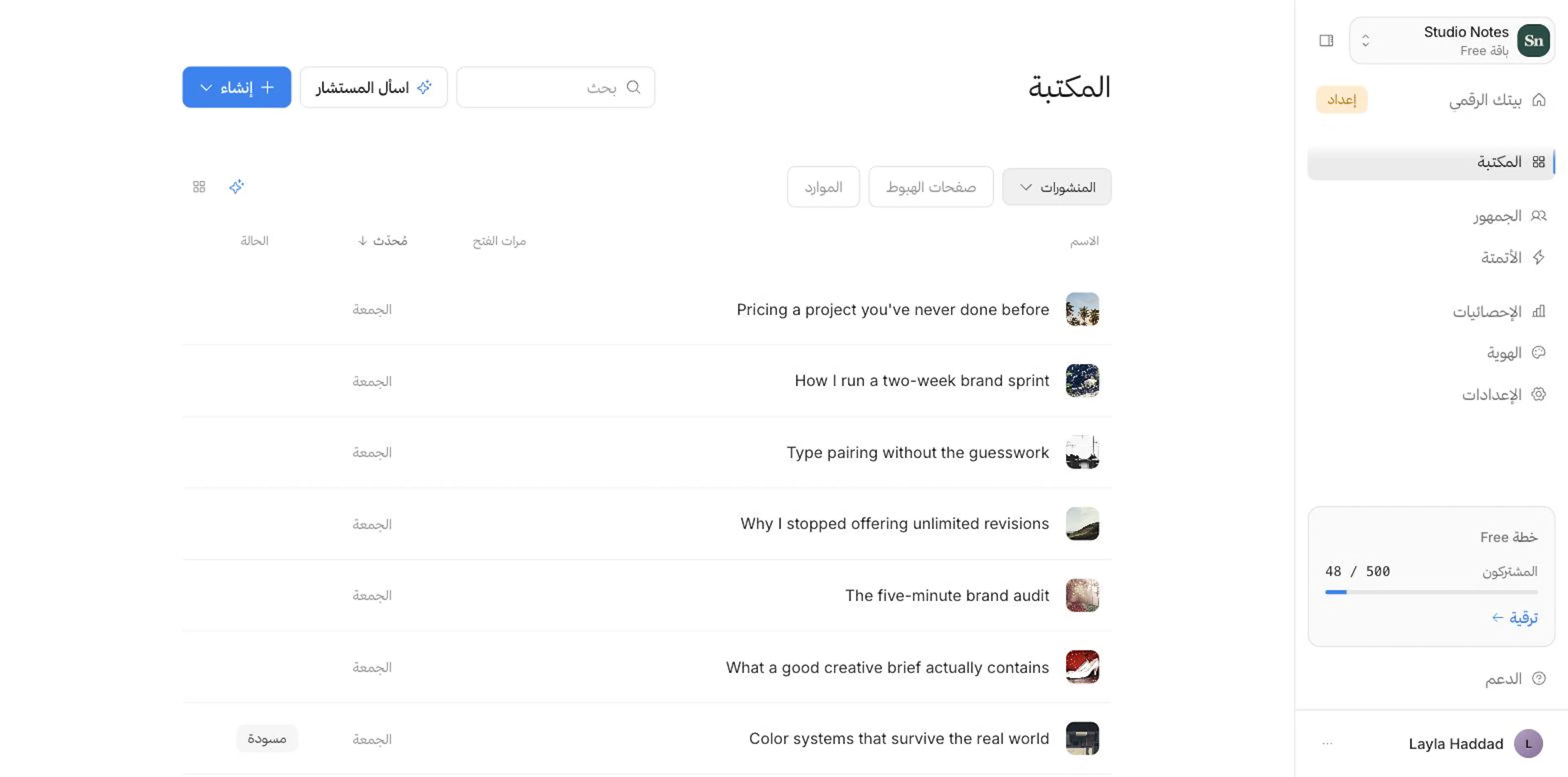Image resolution: width=1568 pixels, height=777 pixels.
Task: Click the الإعدادات gear icon
Action: pos(1538,394)
